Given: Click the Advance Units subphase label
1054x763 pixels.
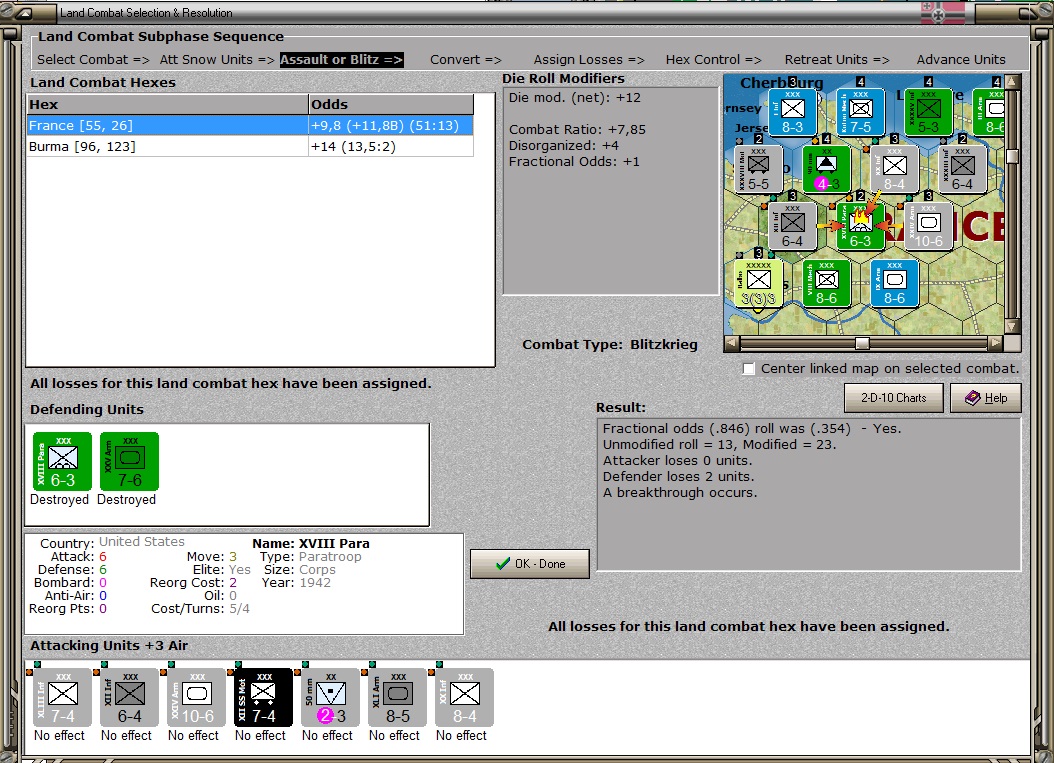Looking at the screenshot, I should (x=961, y=60).
